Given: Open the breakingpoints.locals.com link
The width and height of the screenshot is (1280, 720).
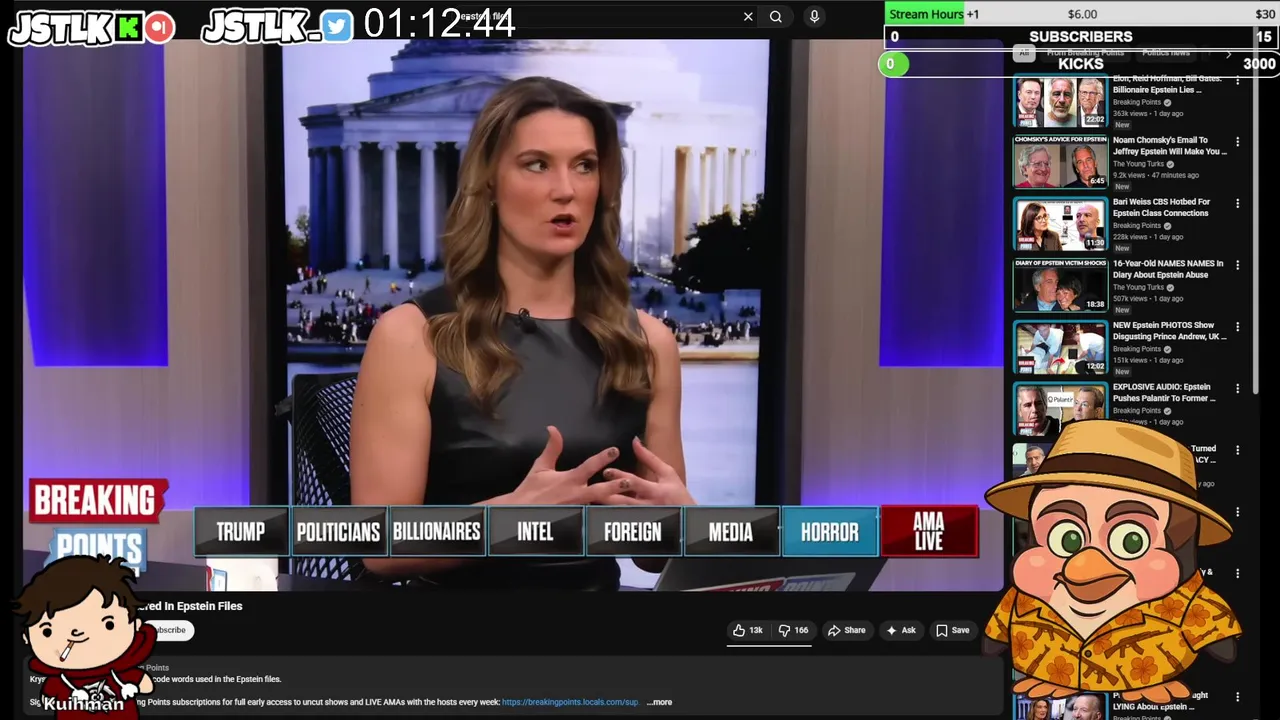Looking at the screenshot, I should [x=570, y=702].
